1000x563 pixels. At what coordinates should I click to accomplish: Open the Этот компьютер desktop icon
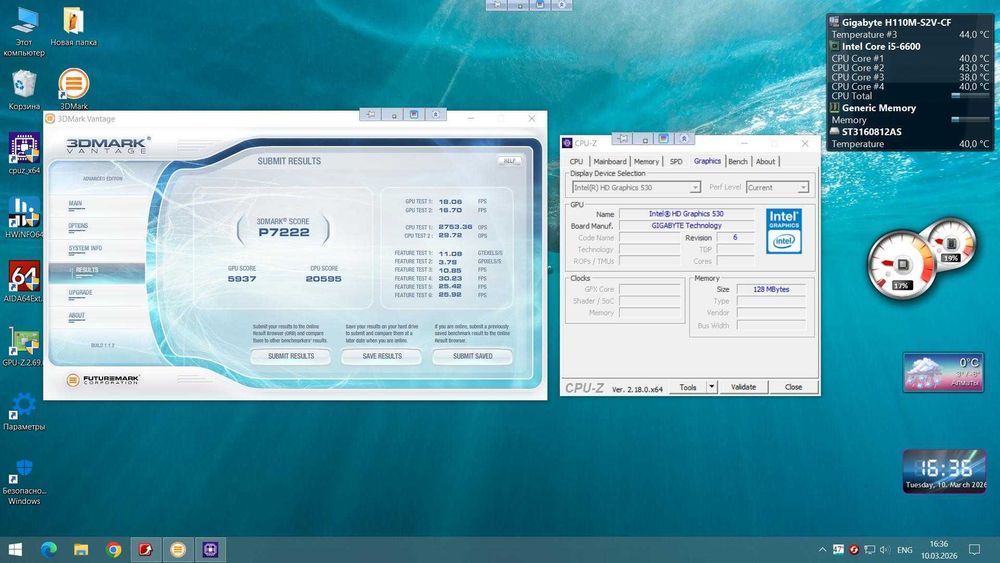click(24, 32)
